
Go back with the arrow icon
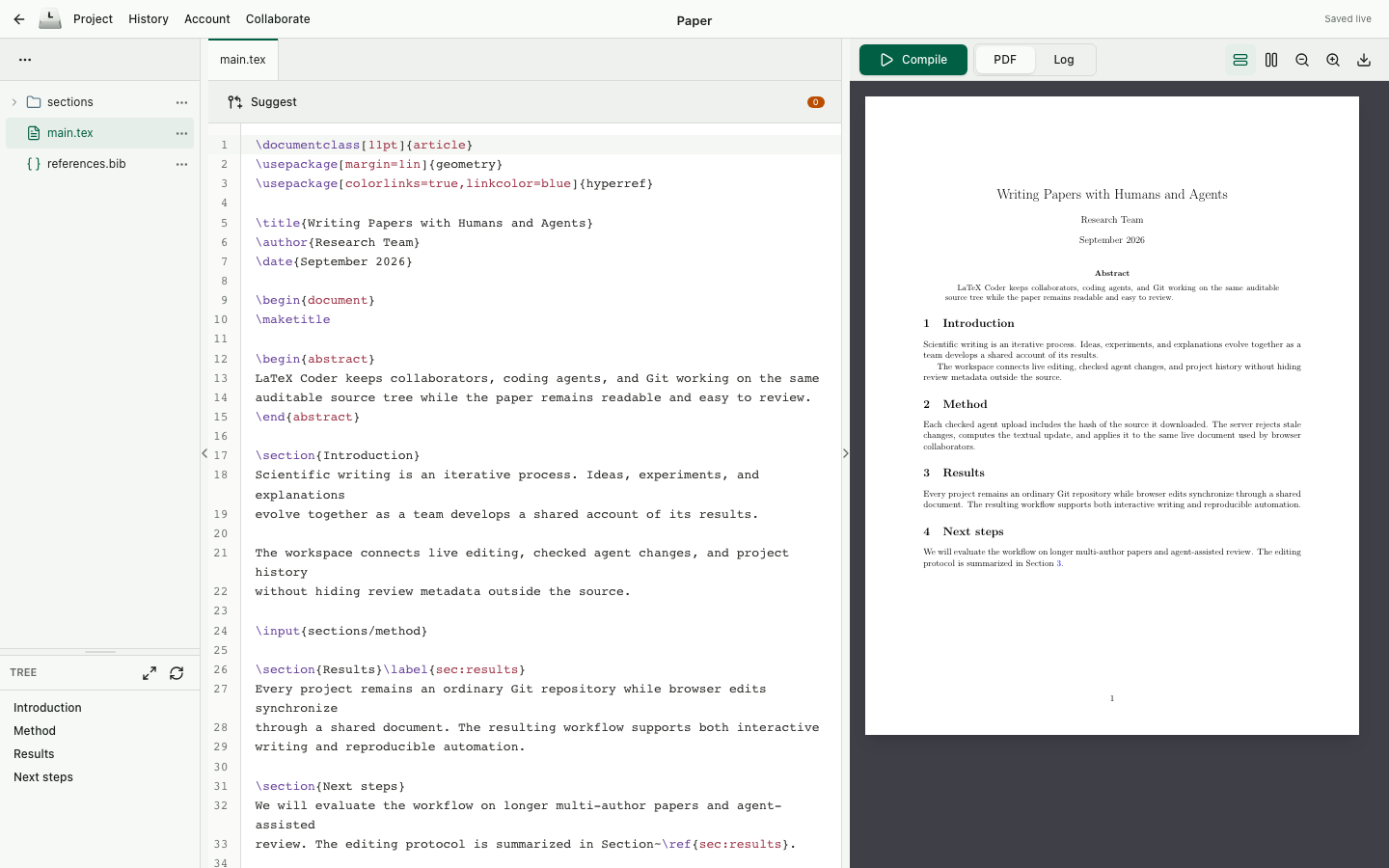(19, 19)
